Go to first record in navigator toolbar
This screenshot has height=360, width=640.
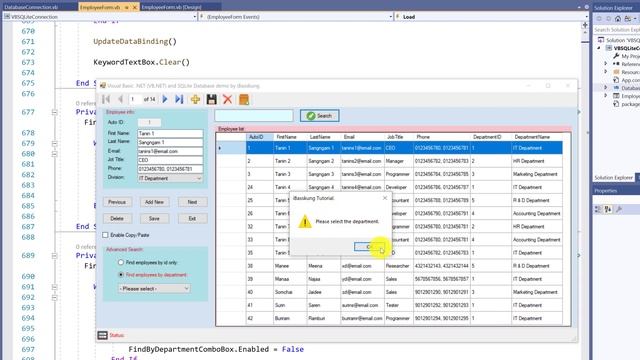(106, 99)
